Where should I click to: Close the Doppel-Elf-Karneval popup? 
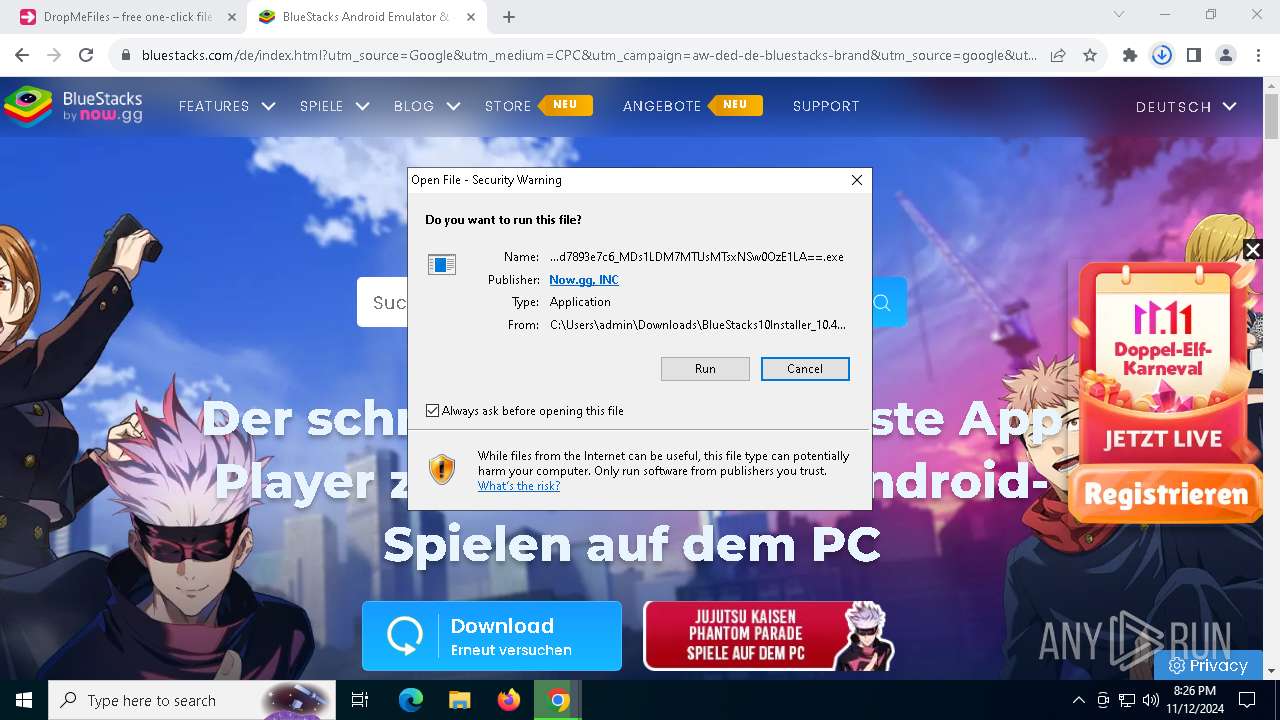click(1252, 250)
